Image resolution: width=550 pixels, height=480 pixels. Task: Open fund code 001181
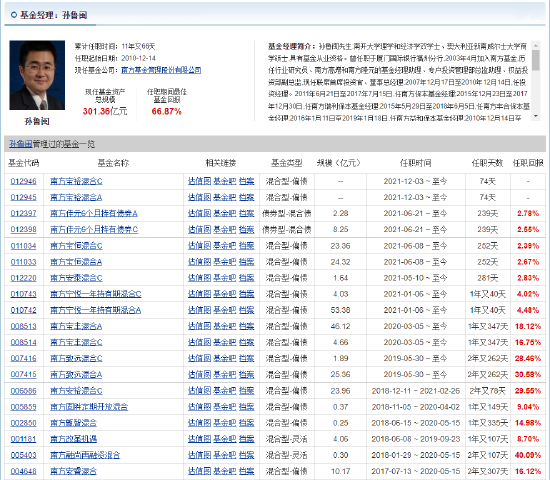tap(24, 439)
